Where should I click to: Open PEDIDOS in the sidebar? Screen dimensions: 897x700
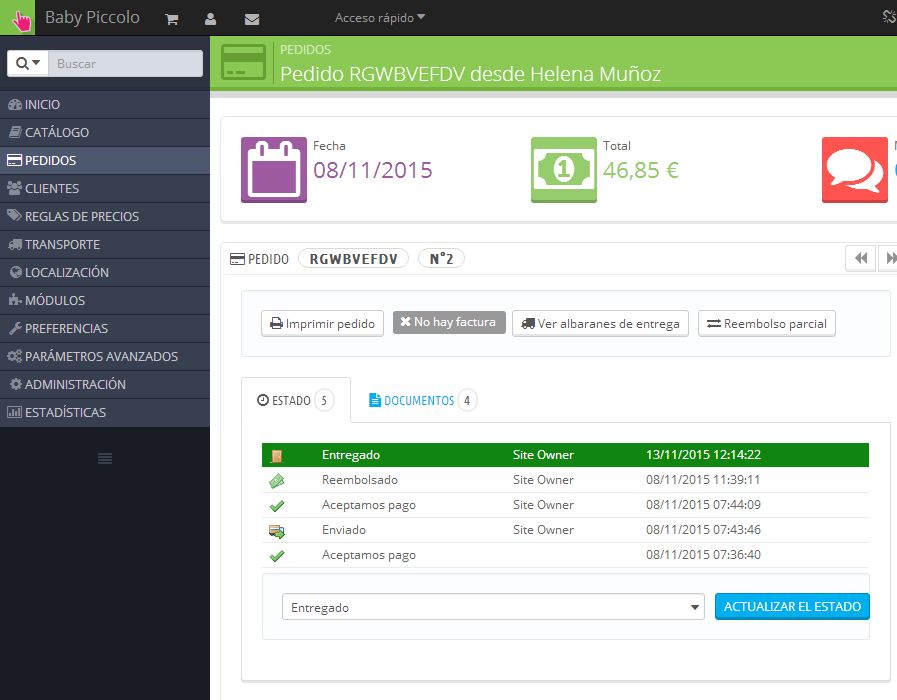tap(105, 161)
